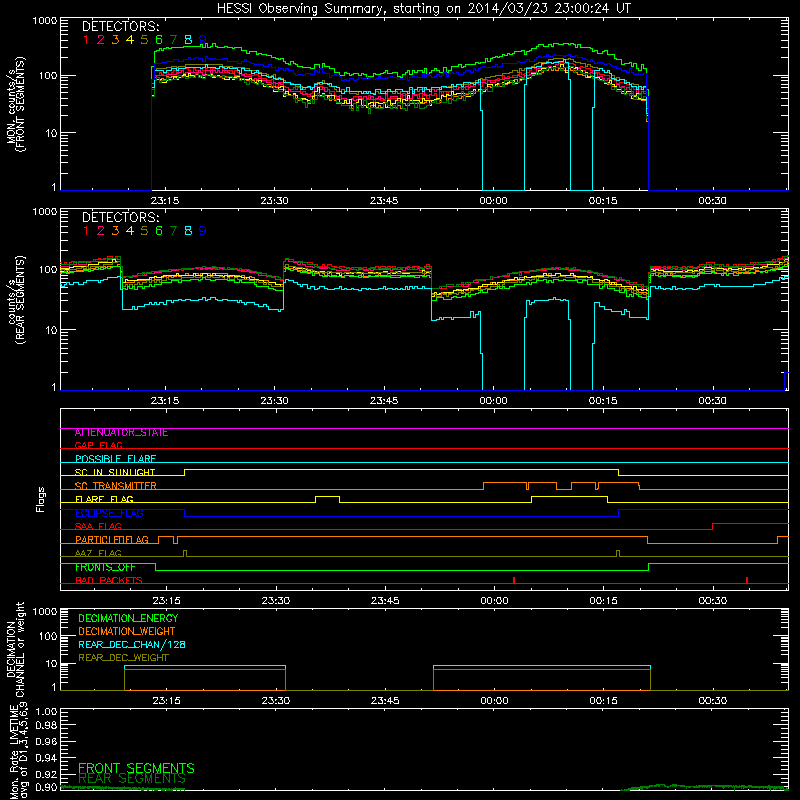Click 23:15 tick under Flags plot
This screenshot has width=800, height=800.
tap(166, 601)
